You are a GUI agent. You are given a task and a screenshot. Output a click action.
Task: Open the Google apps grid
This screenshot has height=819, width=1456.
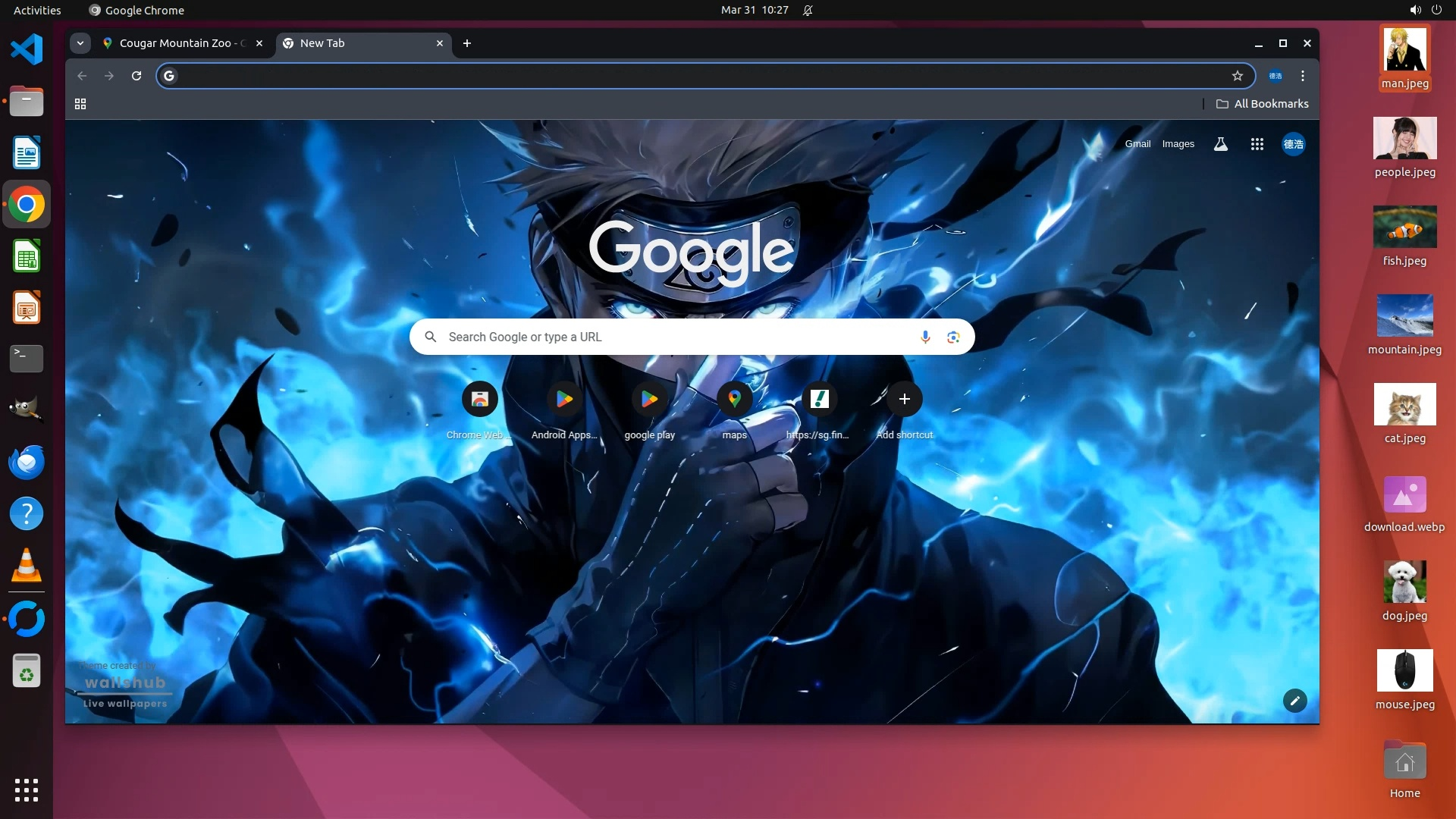click(x=1257, y=144)
